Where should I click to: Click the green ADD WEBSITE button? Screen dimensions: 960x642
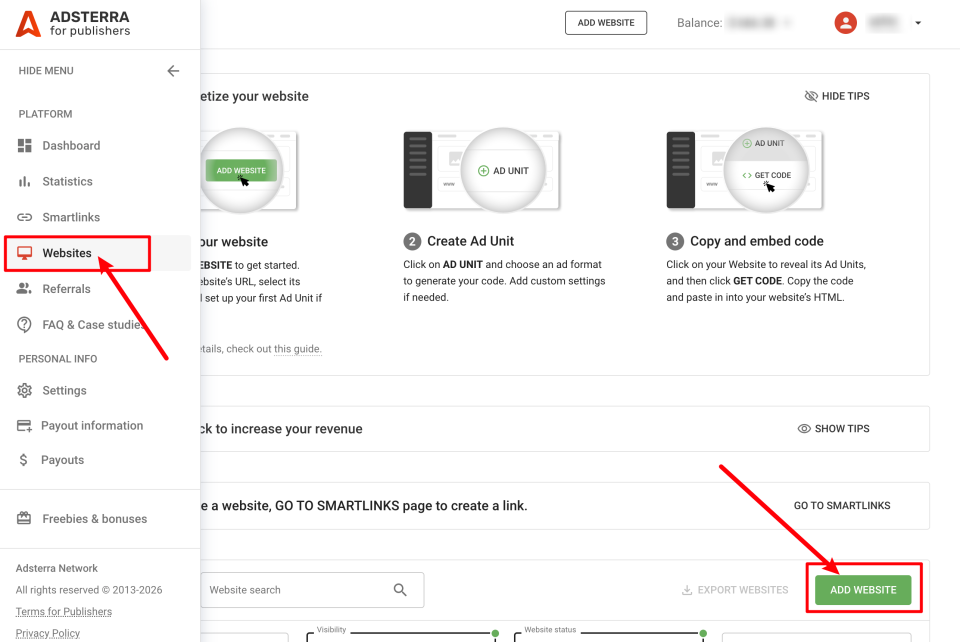[863, 590]
